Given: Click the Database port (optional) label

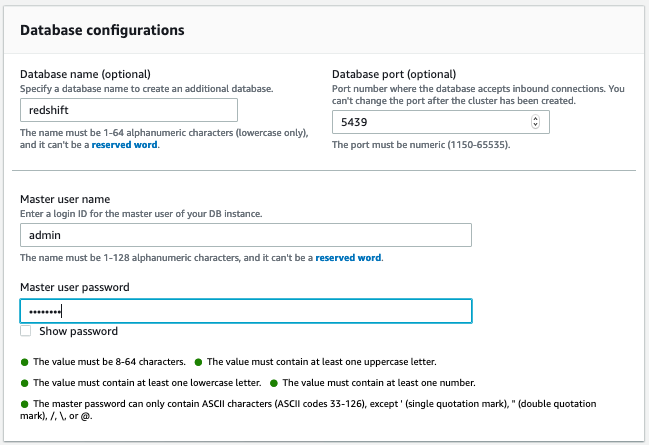Looking at the screenshot, I should (394, 74).
